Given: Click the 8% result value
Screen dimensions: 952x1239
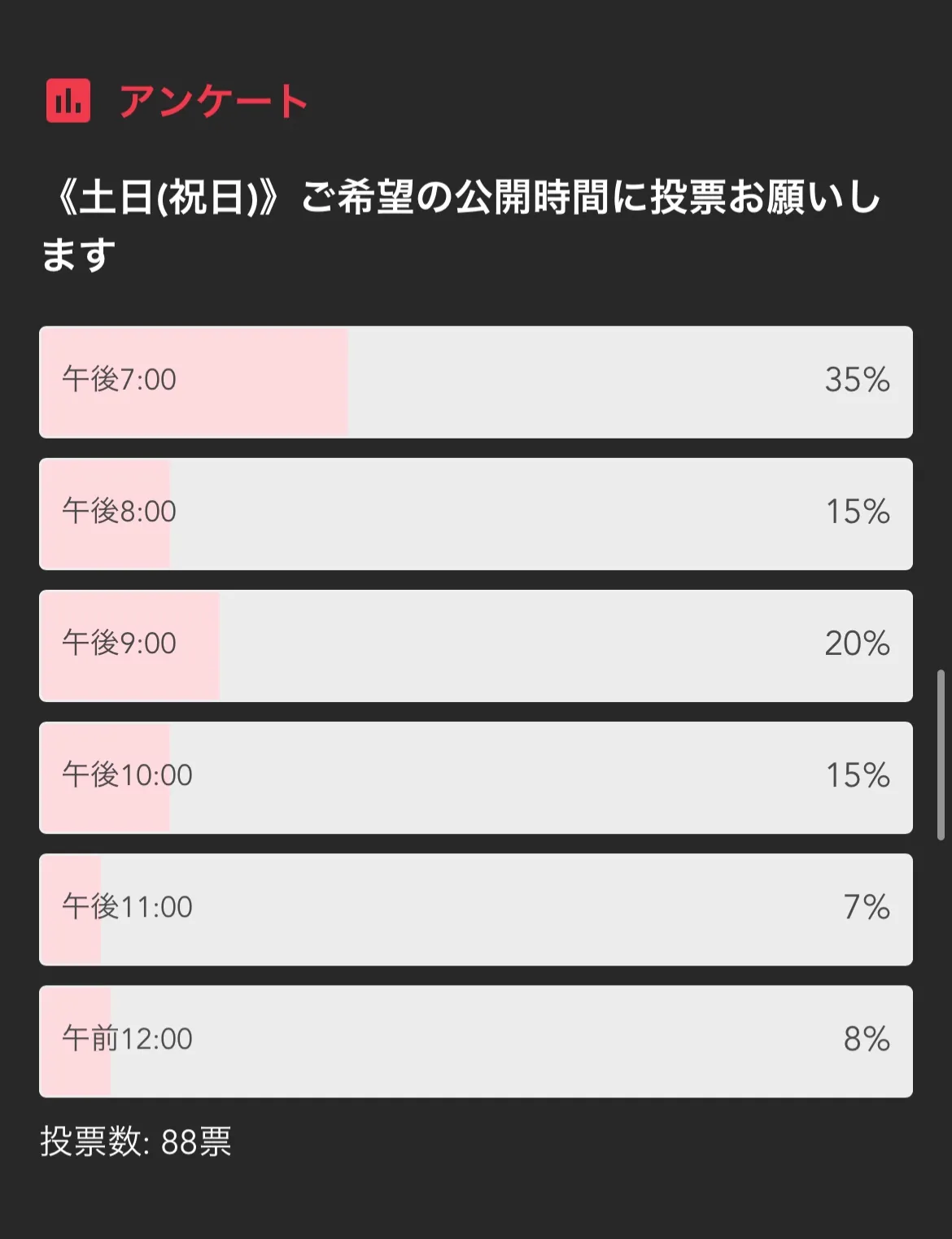Looking at the screenshot, I should (x=866, y=1039).
